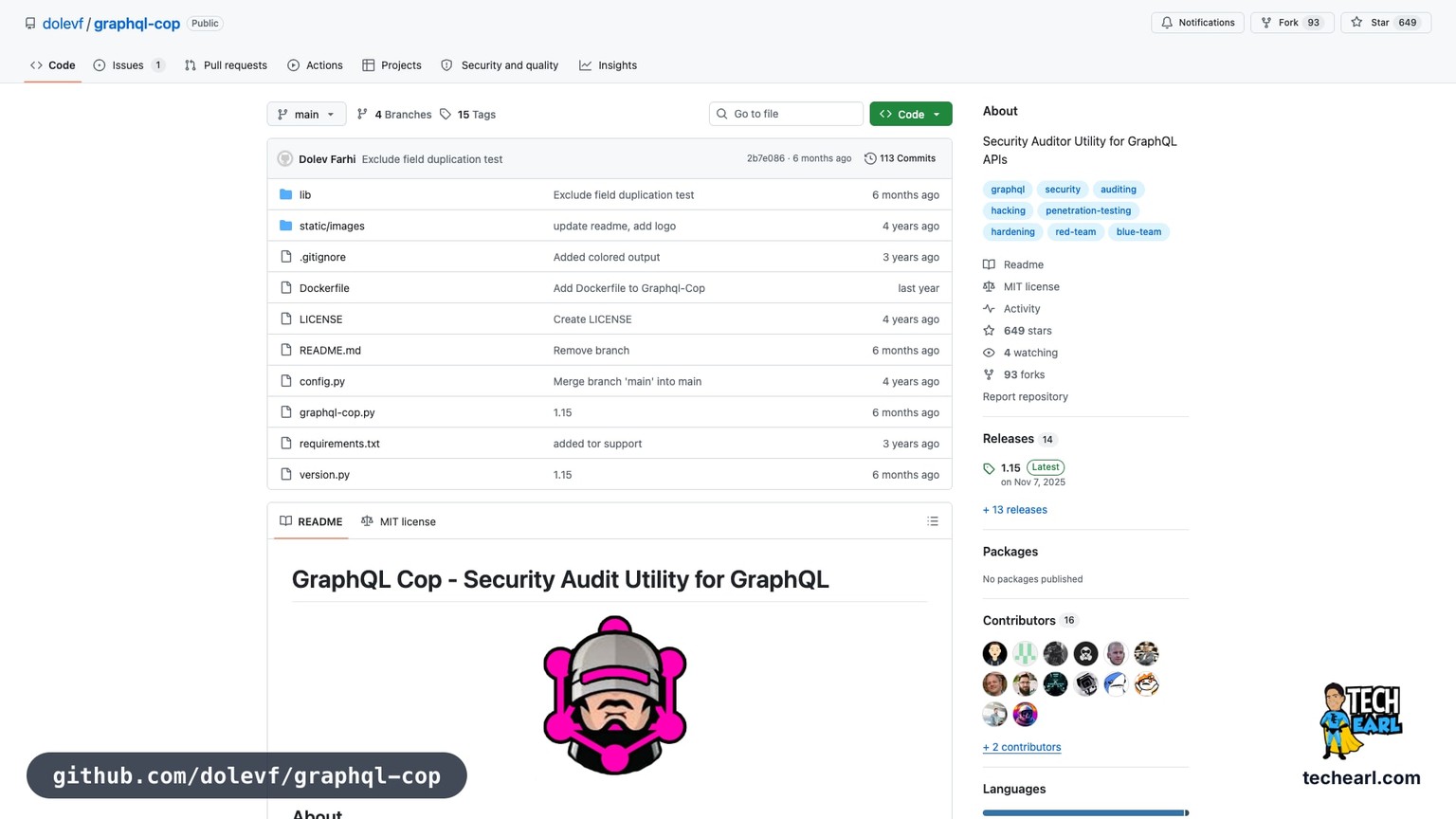Switch to MIT license tab in file viewer
The image size is (1456, 819).
pos(398,521)
